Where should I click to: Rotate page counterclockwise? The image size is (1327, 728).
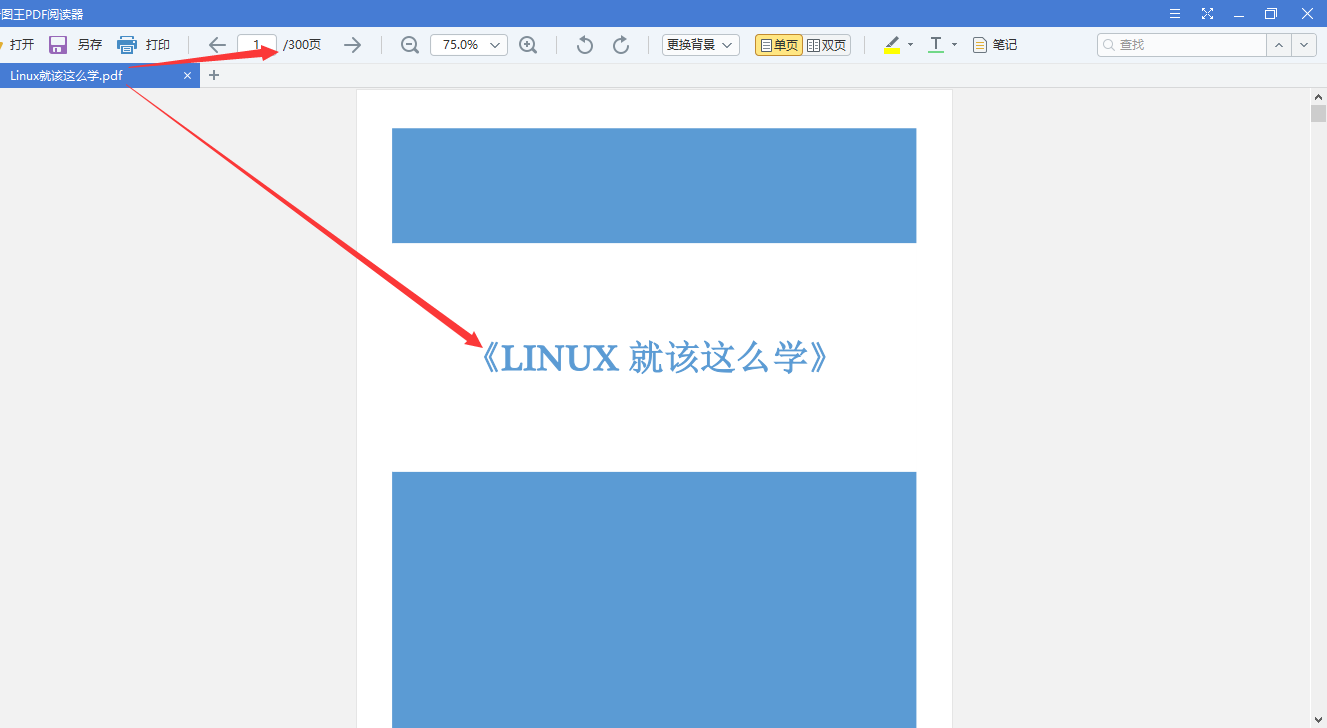[585, 45]
